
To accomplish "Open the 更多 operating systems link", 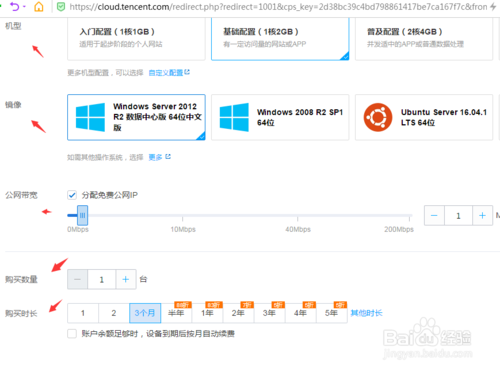I will 159,157.
